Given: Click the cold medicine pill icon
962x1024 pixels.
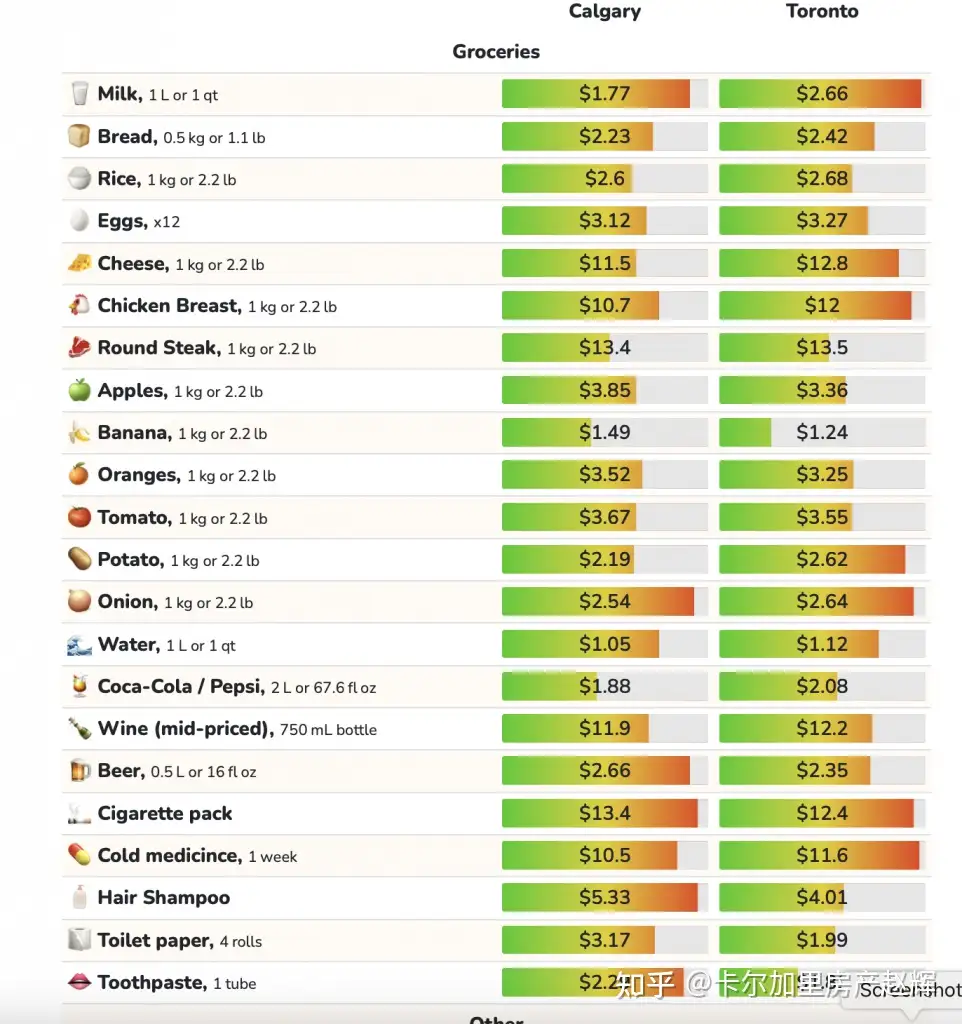Looking at the screenshot, I should coord(80,855).
